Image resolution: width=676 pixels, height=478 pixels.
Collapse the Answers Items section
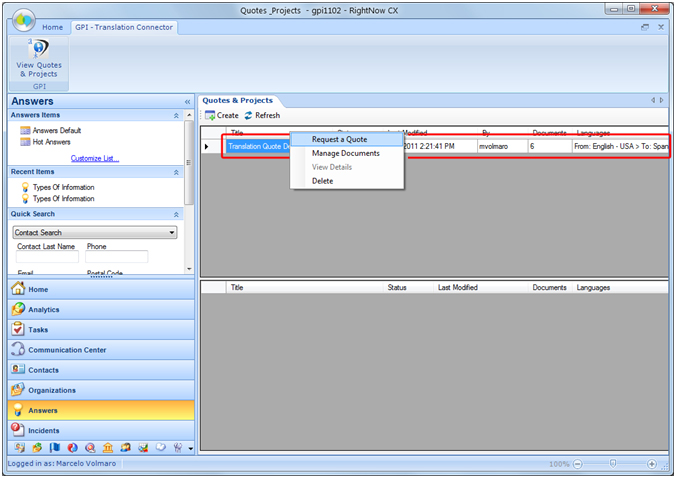[177, 115]
